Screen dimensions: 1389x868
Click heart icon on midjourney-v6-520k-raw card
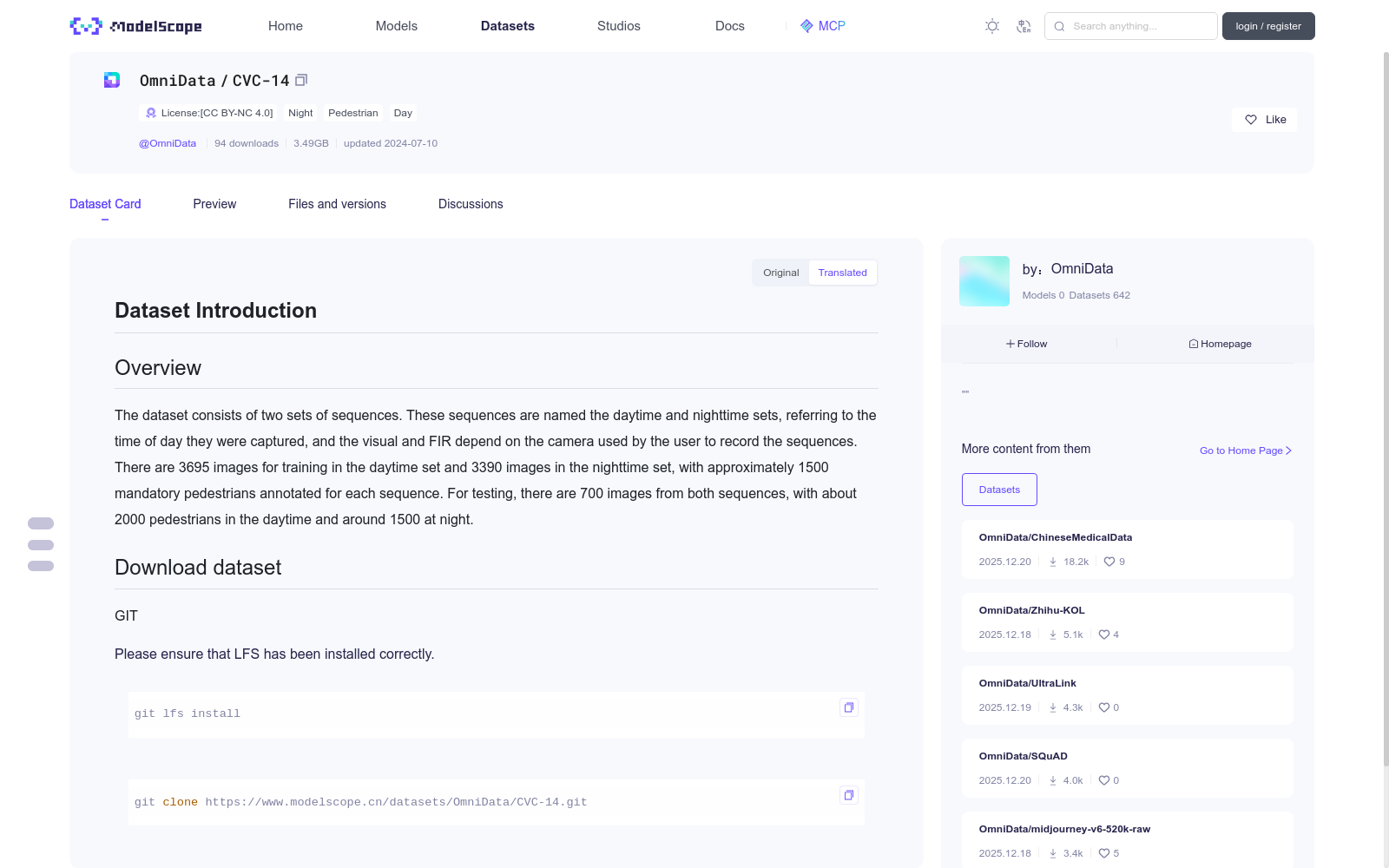pyautogui.click(x=1104, y=853)
